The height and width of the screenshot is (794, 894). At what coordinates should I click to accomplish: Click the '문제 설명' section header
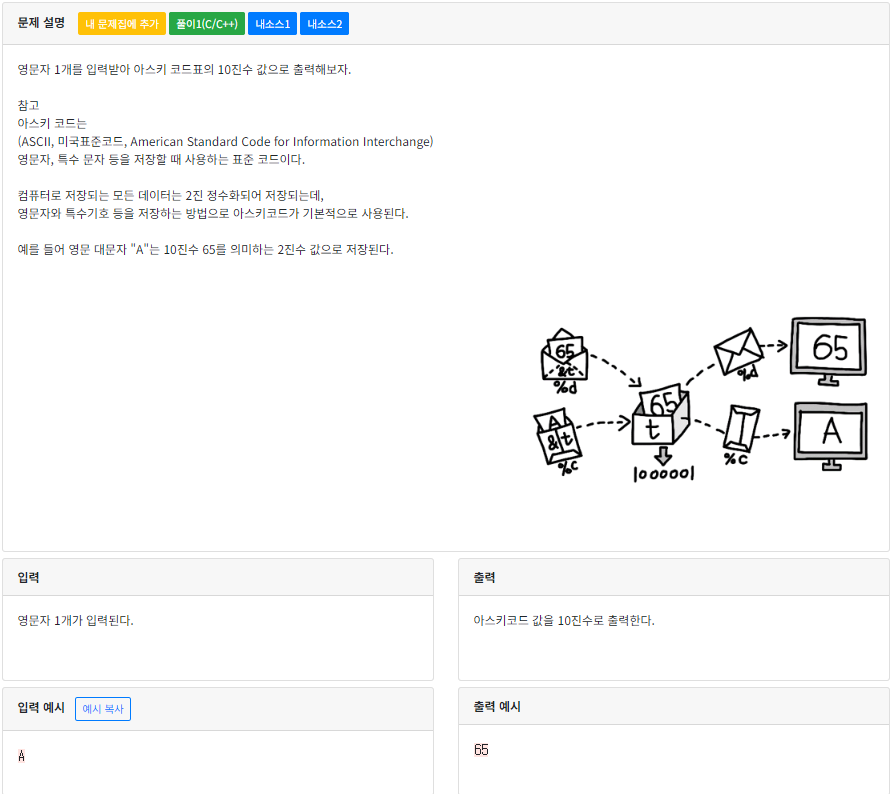click(39, 23)
